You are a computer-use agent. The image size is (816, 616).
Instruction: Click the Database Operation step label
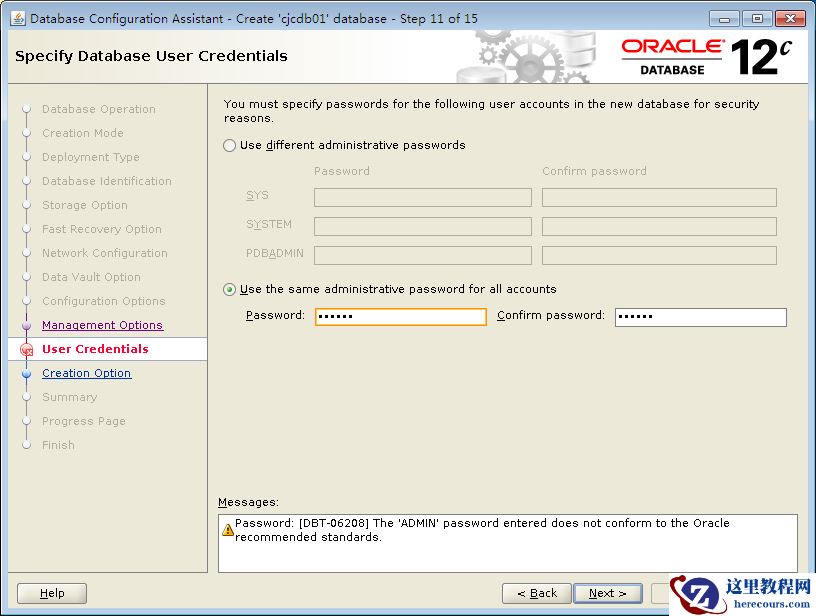point(99,109)
